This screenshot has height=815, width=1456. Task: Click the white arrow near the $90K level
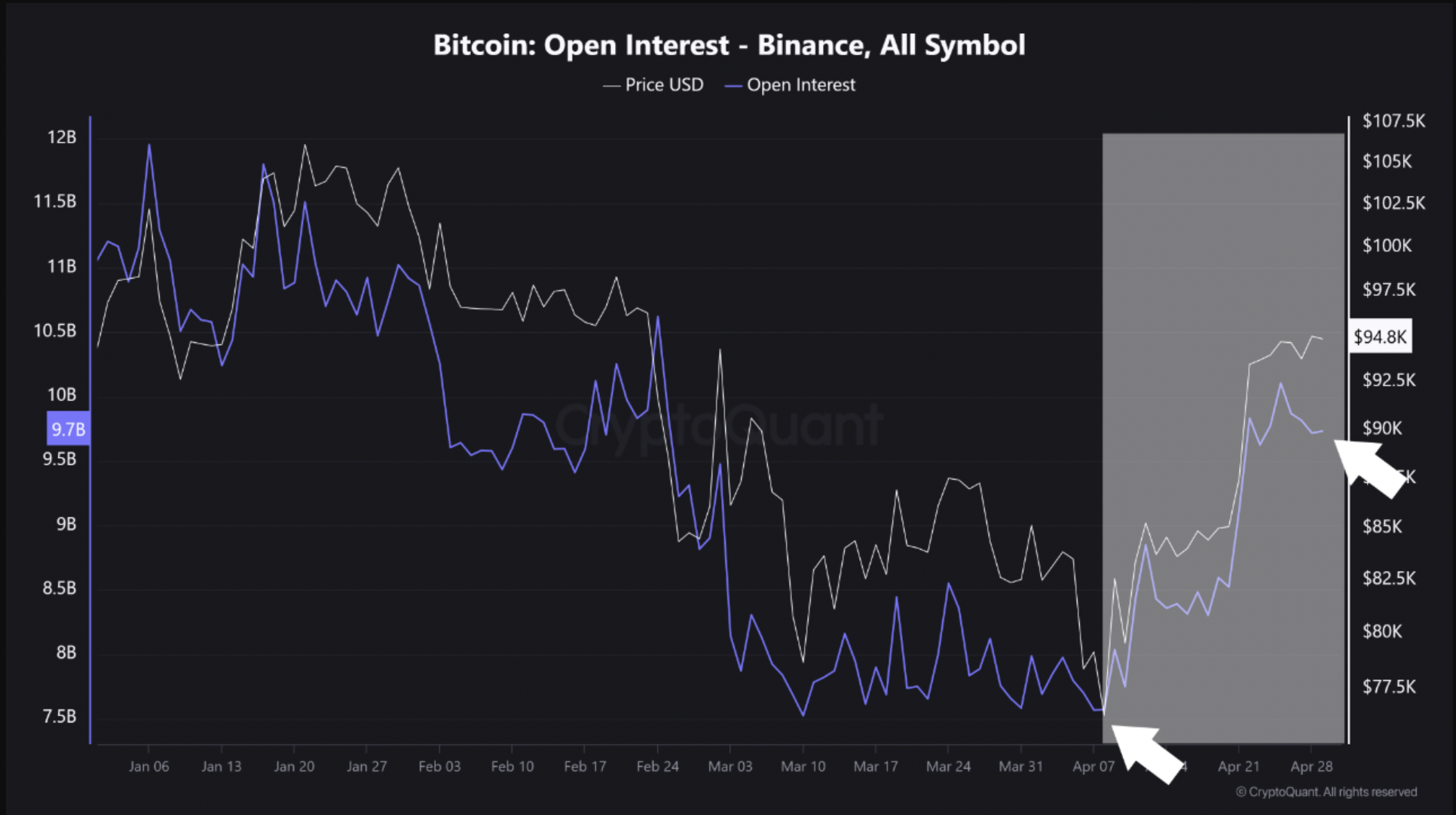tap(1369, 468)
